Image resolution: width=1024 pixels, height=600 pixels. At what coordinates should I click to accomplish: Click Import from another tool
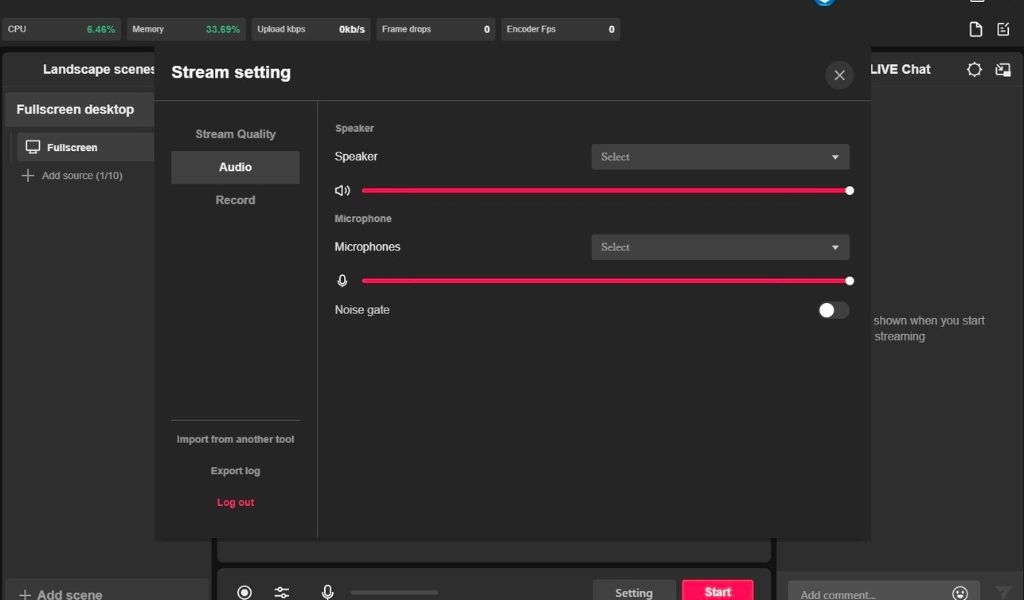[x=235, y=439]
